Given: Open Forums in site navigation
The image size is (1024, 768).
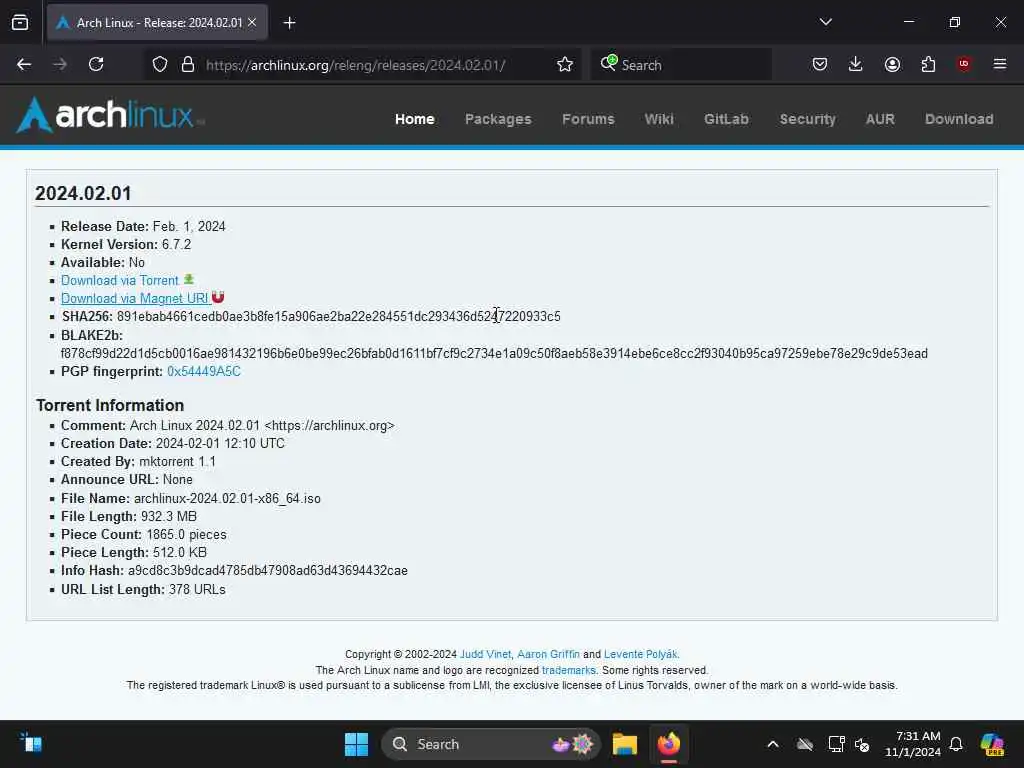Looking at the screenshot, I should (588, 119).
